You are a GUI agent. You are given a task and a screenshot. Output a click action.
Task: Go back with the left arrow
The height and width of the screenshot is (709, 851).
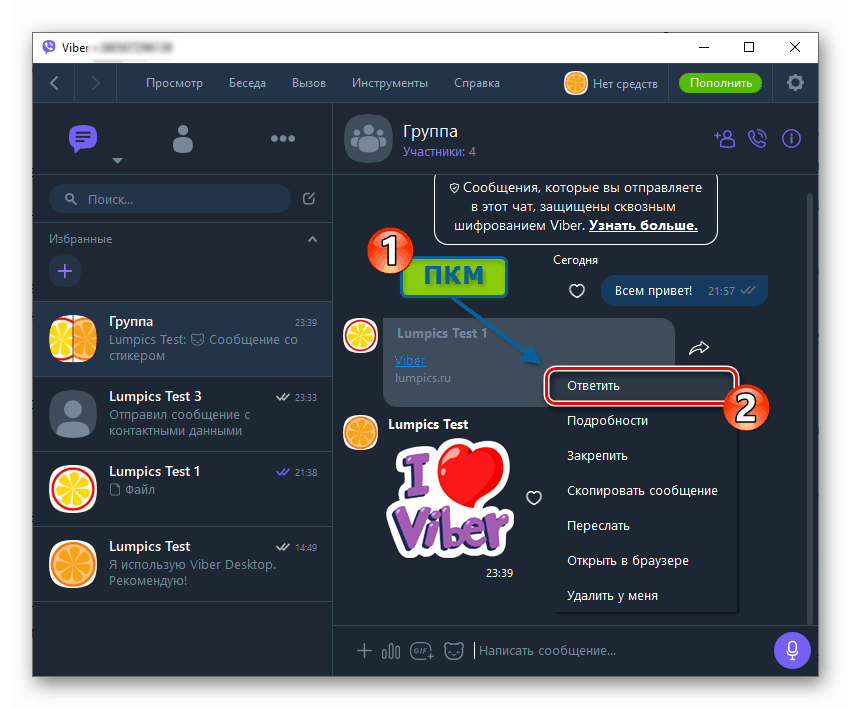54,83
